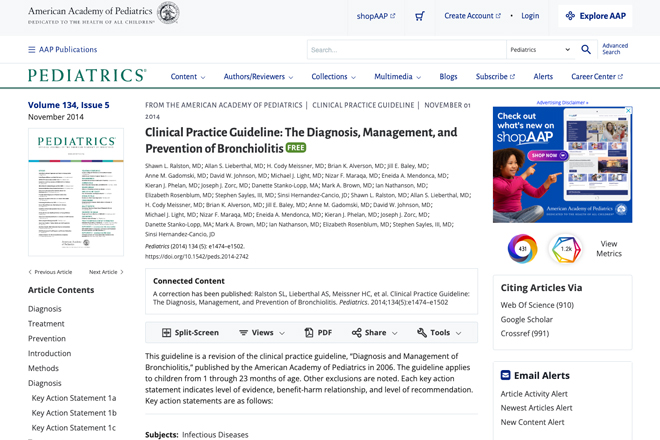Expand the Authors/Reviewers menu
The height and width of the screenshot is (440, 660).
[x=258, y=77]
